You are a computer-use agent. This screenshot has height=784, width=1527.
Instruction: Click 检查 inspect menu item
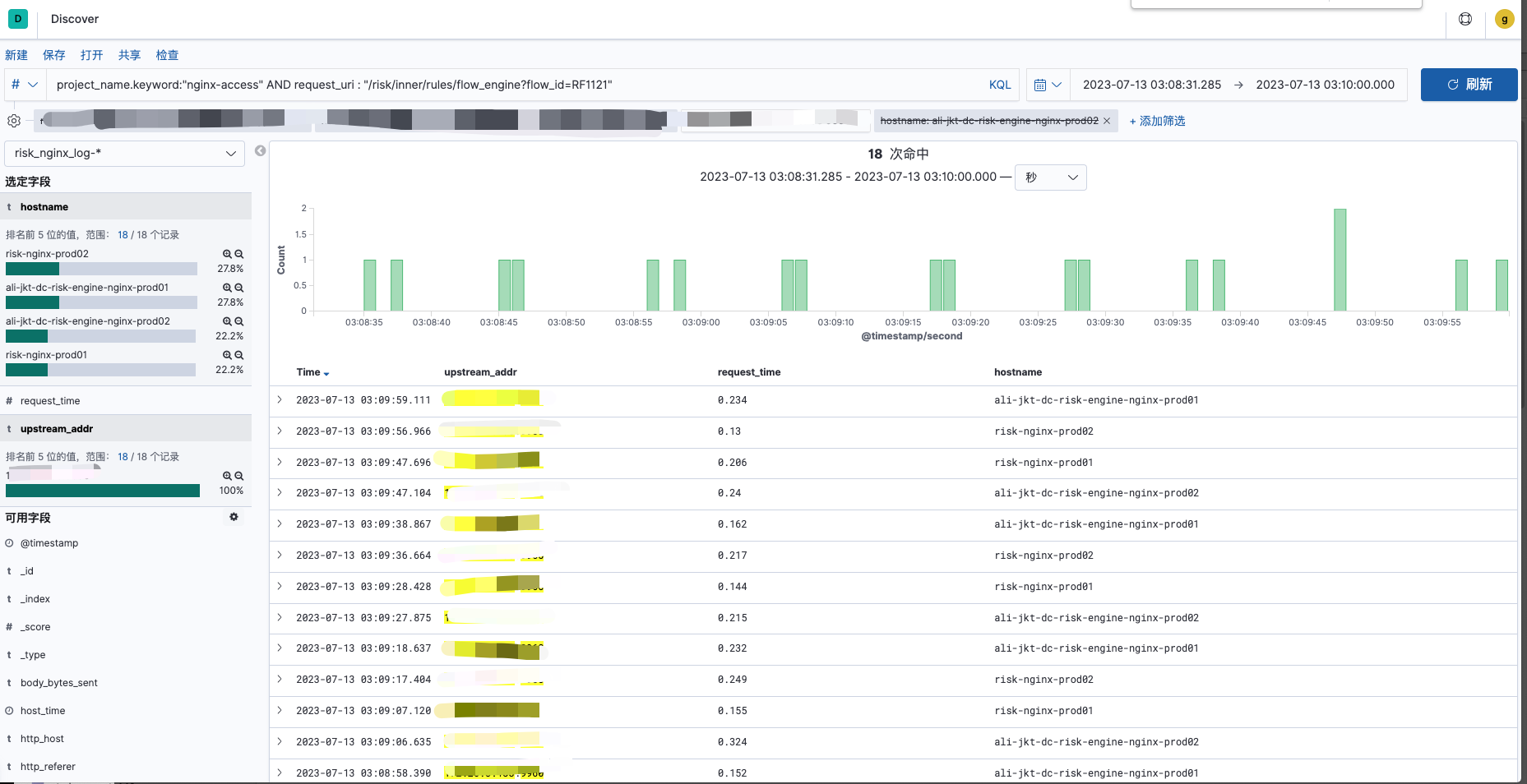tap(168, 55)
